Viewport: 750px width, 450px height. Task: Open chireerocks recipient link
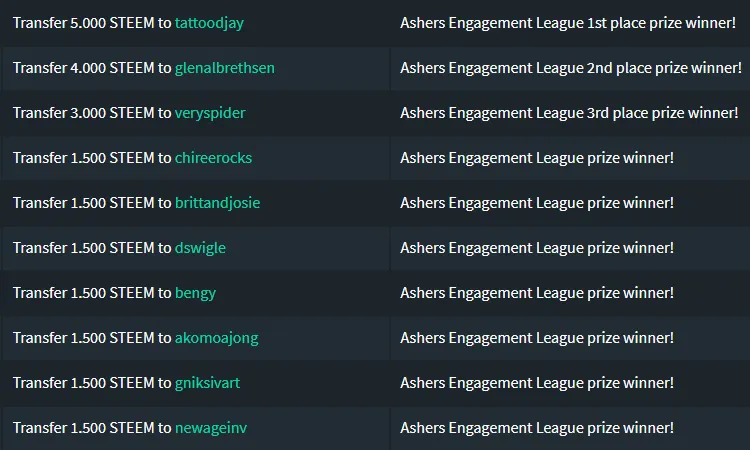[213, 158]
